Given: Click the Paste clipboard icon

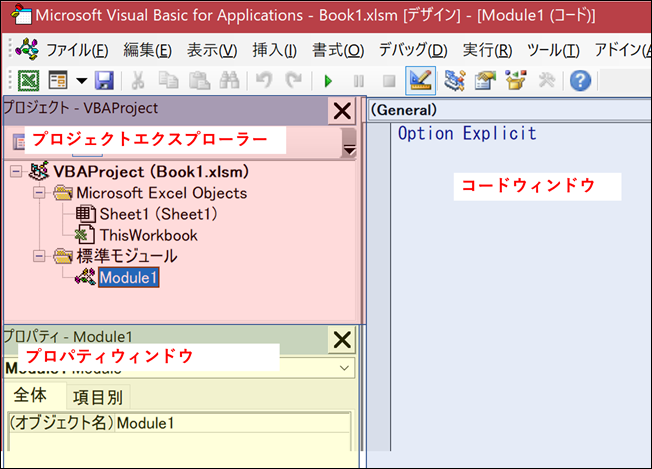Looking at the screenshot, I should coord(199,80).
